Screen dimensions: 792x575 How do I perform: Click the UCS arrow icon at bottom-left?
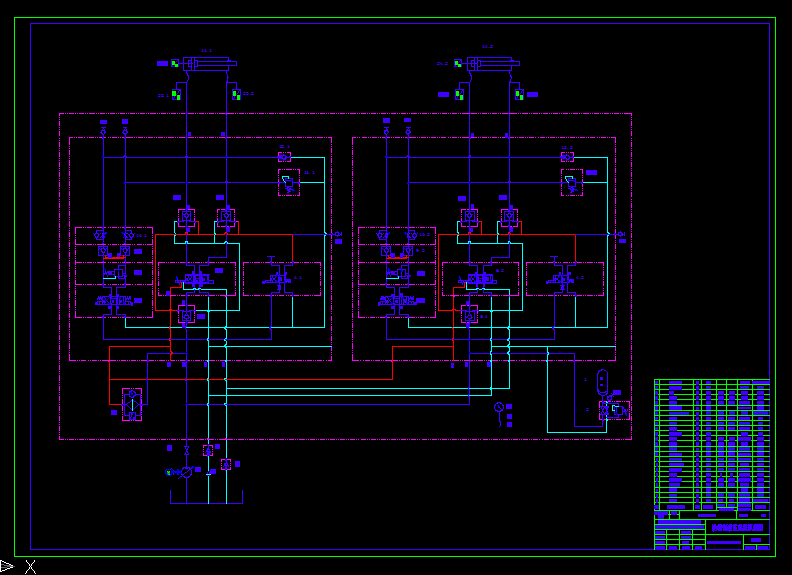(7, 566)
